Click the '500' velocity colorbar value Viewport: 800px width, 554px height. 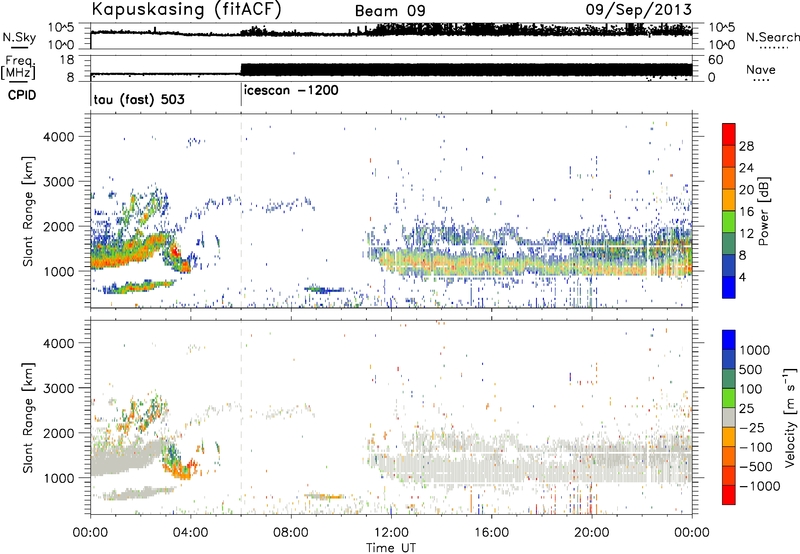(750, 370)
